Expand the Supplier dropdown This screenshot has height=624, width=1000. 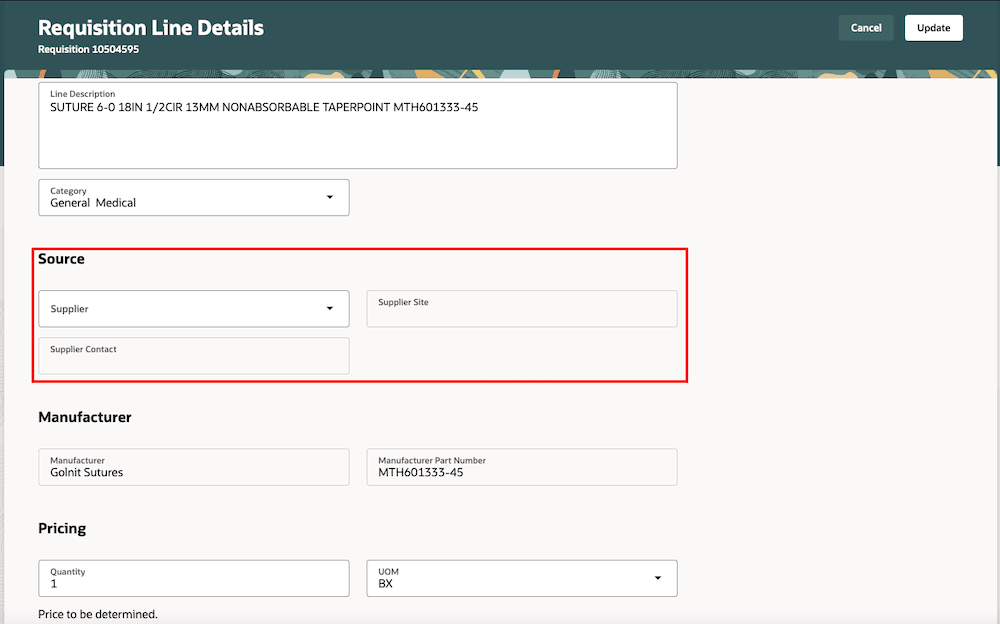point(330,308)
